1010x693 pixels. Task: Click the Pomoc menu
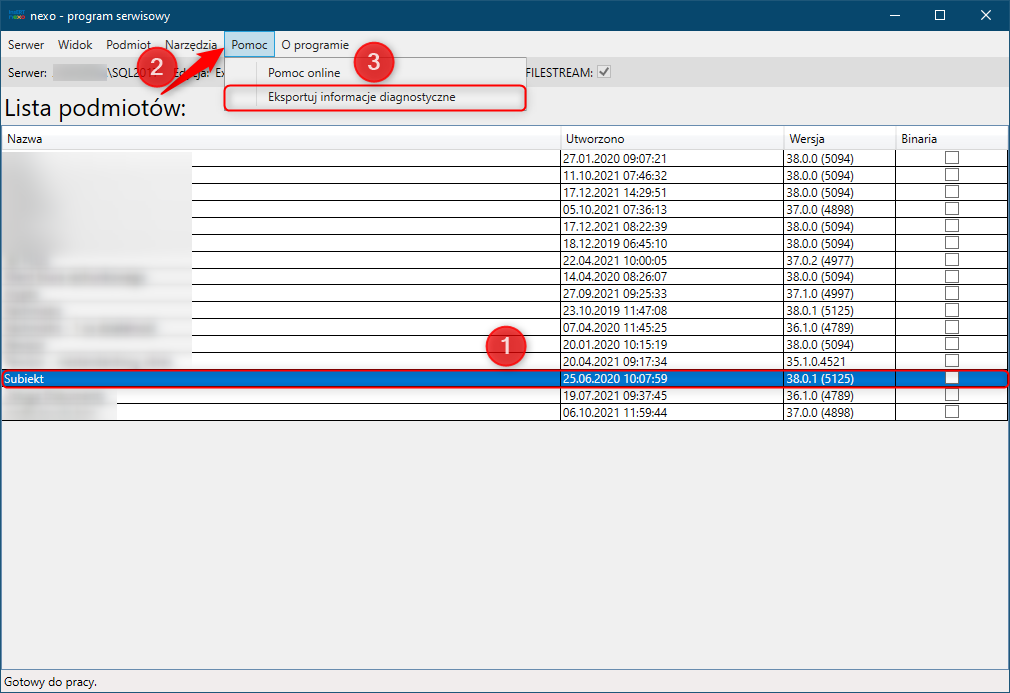pyautogui.click(x=249, y=45)
